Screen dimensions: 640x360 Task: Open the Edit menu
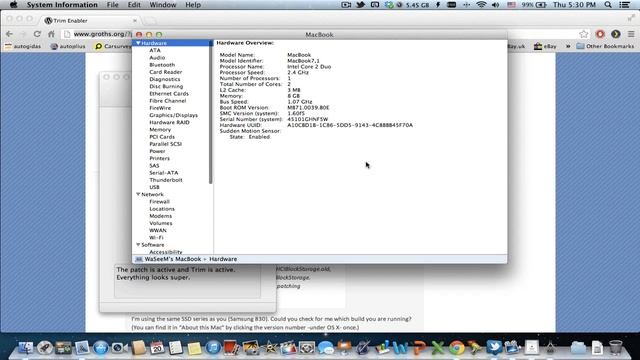(x=134, y=5)
